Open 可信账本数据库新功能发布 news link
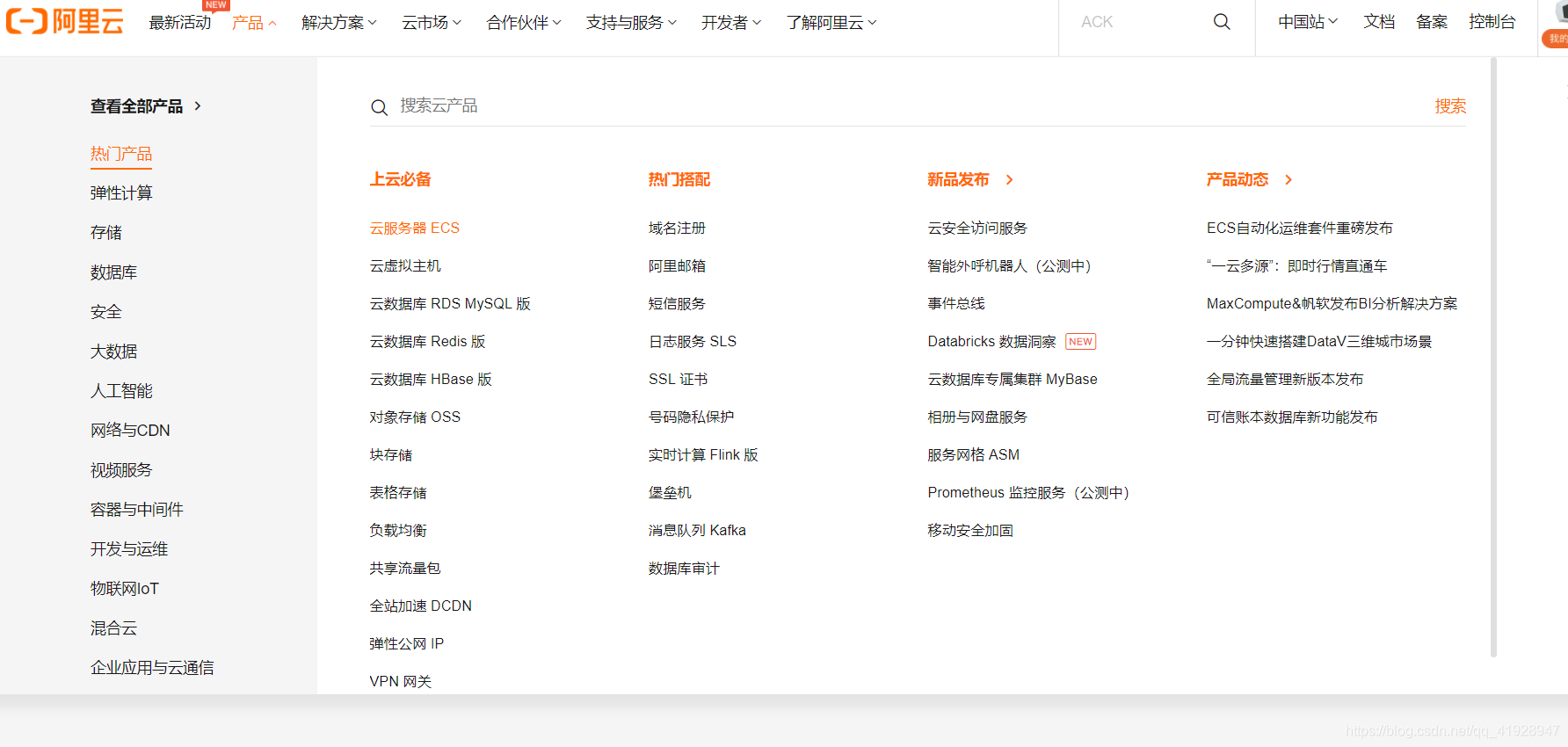The image size is (1568, 747). click(x=1292, y=417)
